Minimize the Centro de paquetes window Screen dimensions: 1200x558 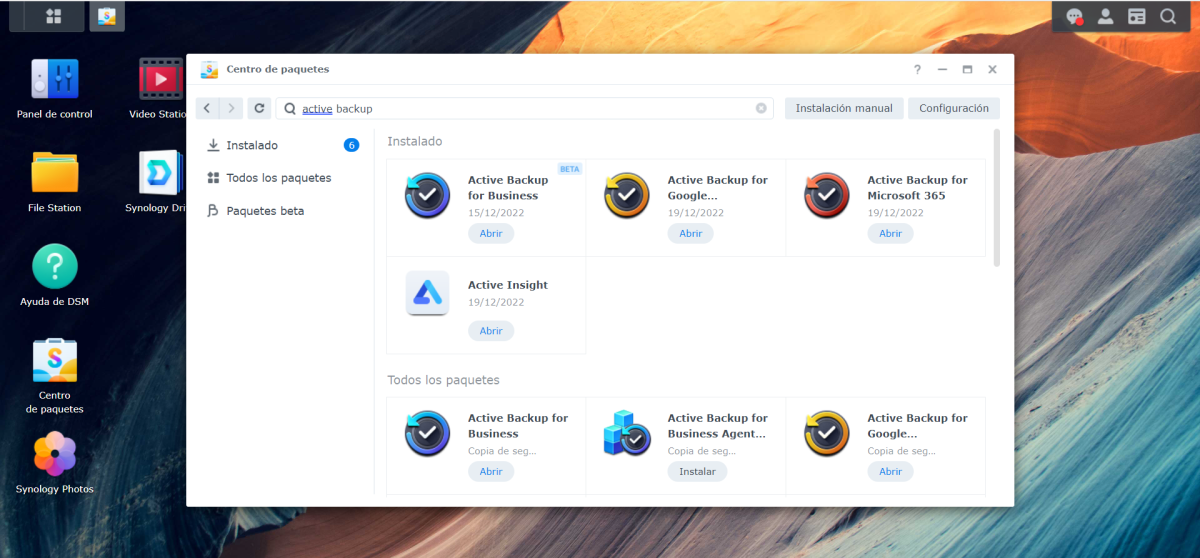point(942,69)
